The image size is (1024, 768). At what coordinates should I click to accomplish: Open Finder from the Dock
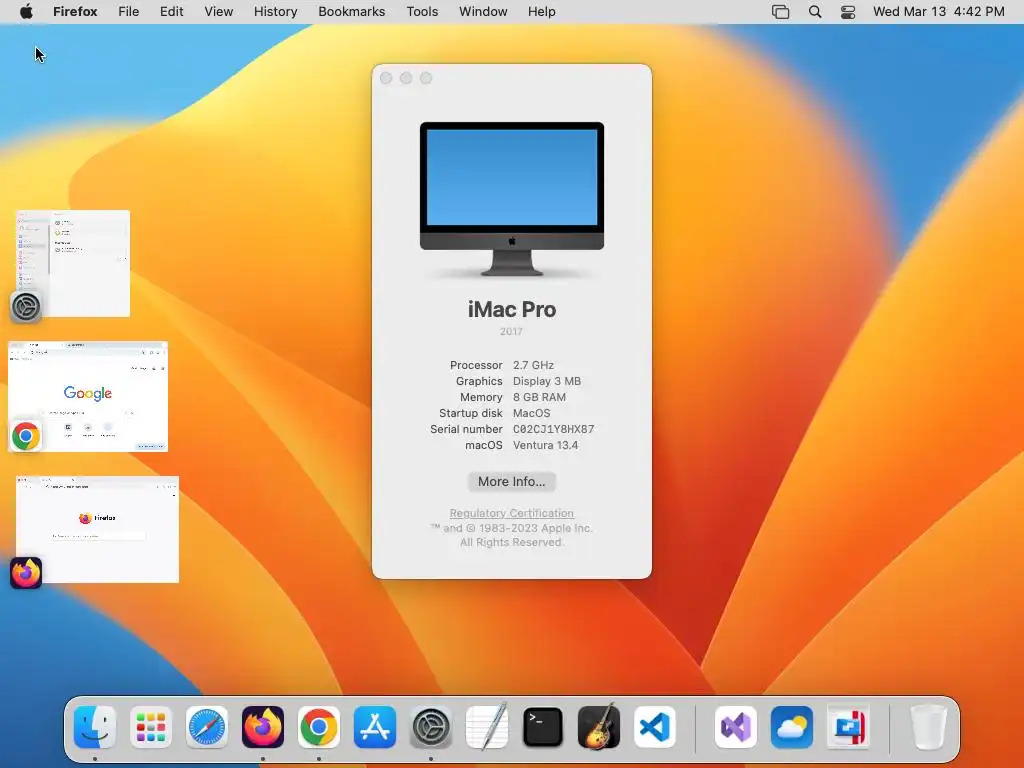coord(95,727)
